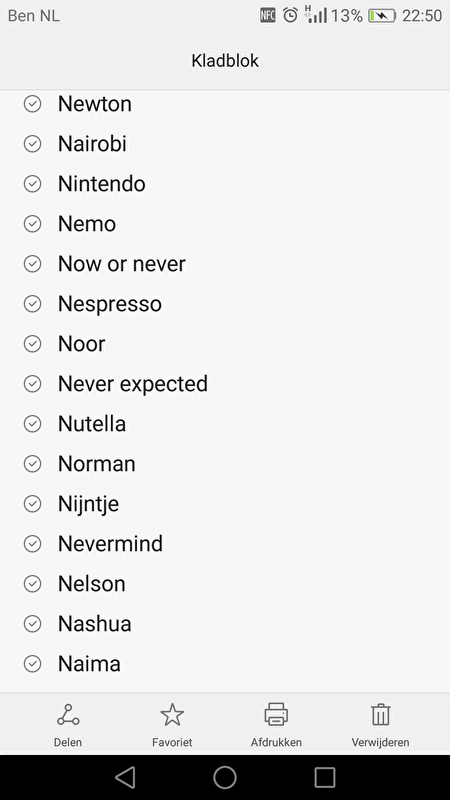Mark note as Favoriet with star icon
Screen dimensions: 450x800
(172, 714)
